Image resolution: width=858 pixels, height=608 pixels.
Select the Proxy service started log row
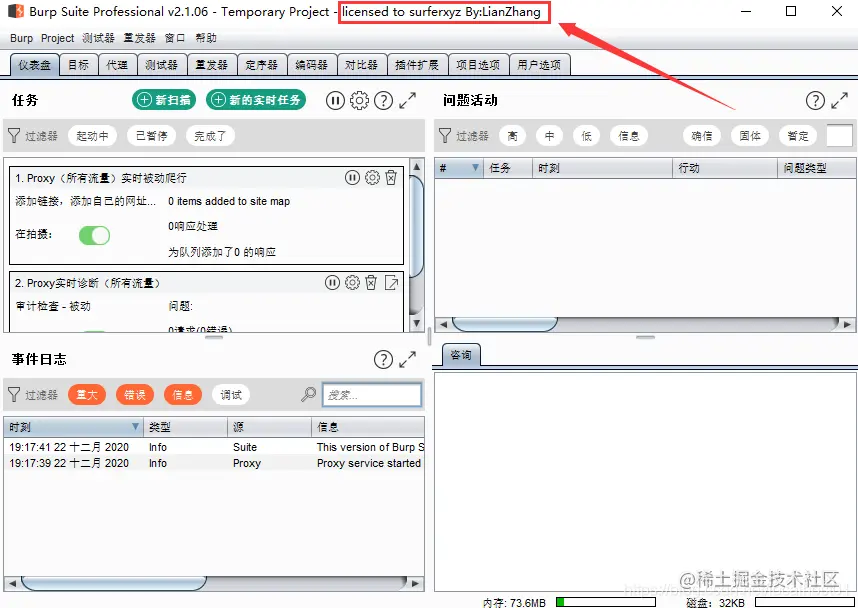click(214, 463)
